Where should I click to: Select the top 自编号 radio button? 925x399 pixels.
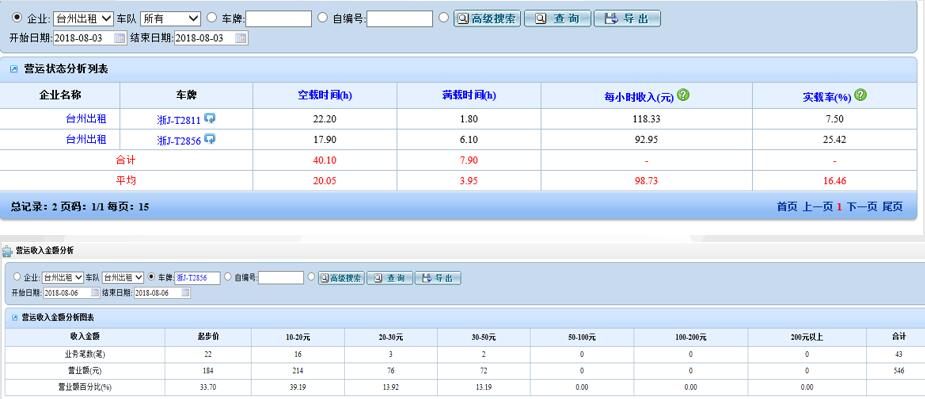click(x=323, y=17)
